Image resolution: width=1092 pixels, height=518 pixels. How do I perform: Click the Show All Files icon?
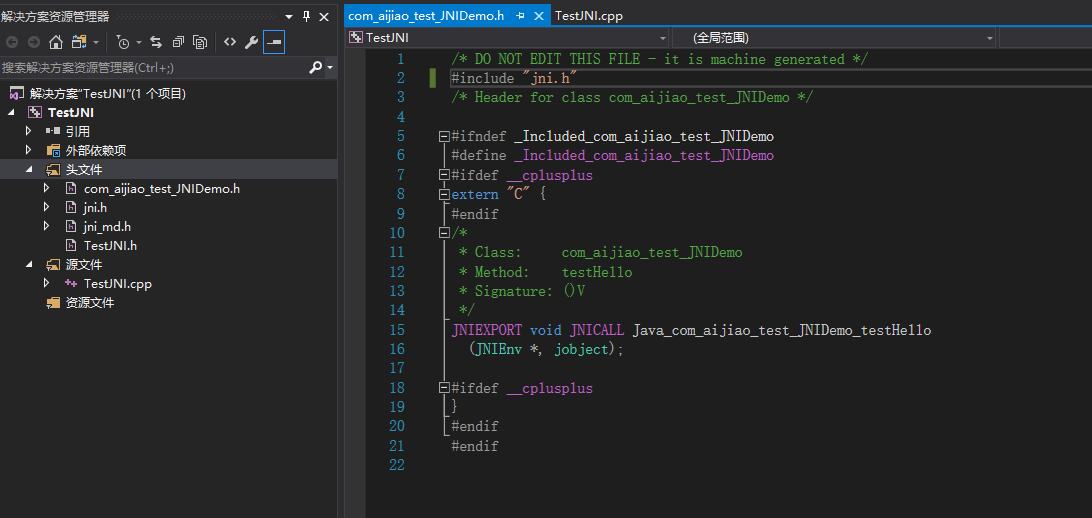pos(200,42)
